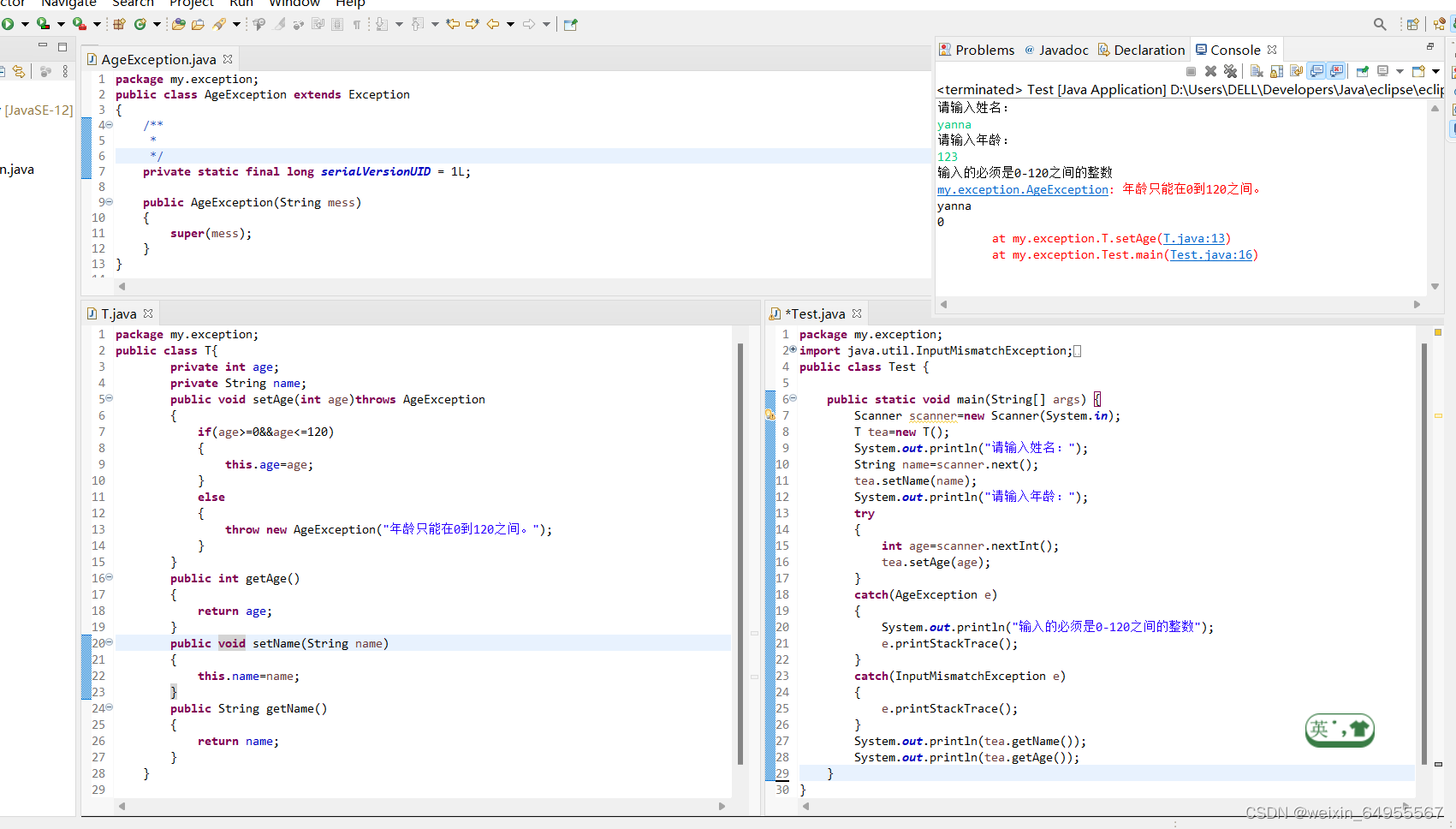Toggle Link with Editor in package explorer

tap(19, 72)
